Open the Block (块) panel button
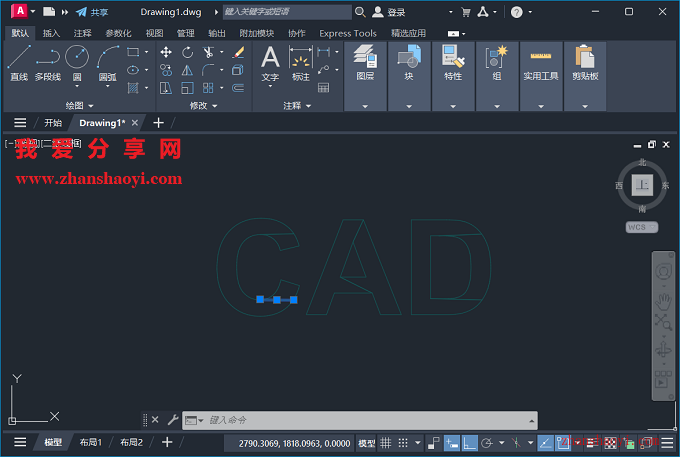Screen dimensions: 680x457 click(409, 76)
